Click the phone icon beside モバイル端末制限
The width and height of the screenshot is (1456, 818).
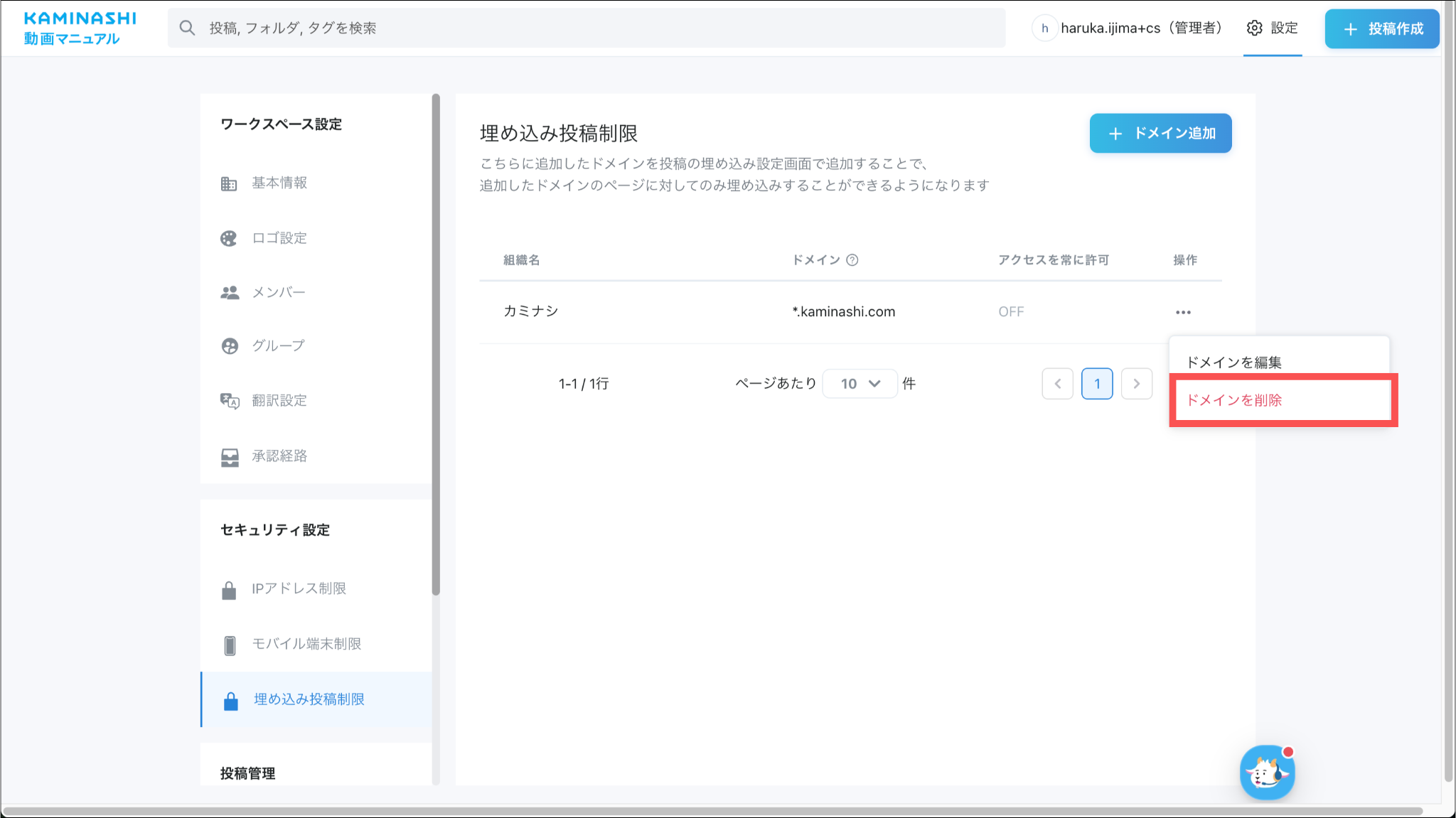229,645
